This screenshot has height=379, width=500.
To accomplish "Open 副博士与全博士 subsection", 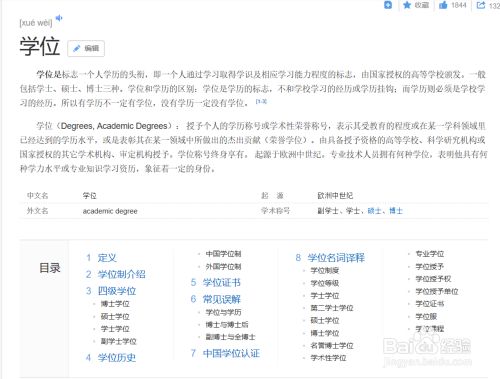I will point(230,337).
